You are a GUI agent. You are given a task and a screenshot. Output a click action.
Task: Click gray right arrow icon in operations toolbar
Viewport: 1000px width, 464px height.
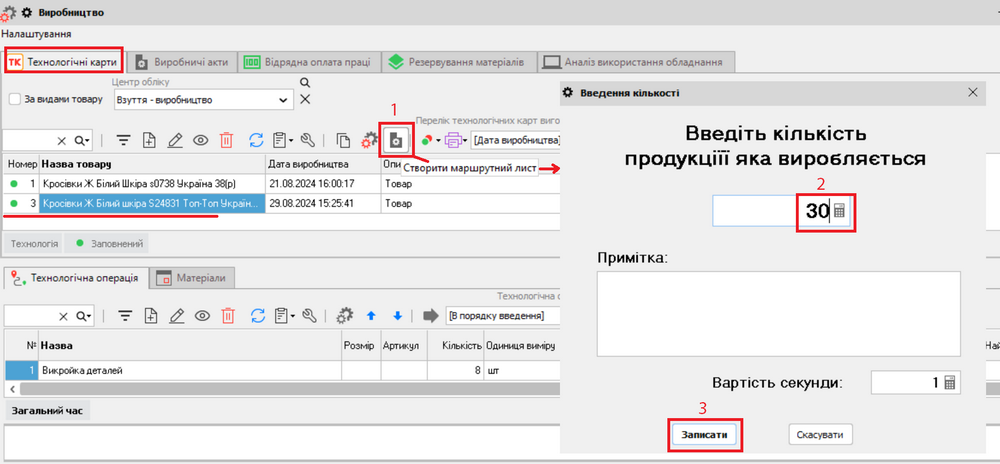click(x=431, y=315)
